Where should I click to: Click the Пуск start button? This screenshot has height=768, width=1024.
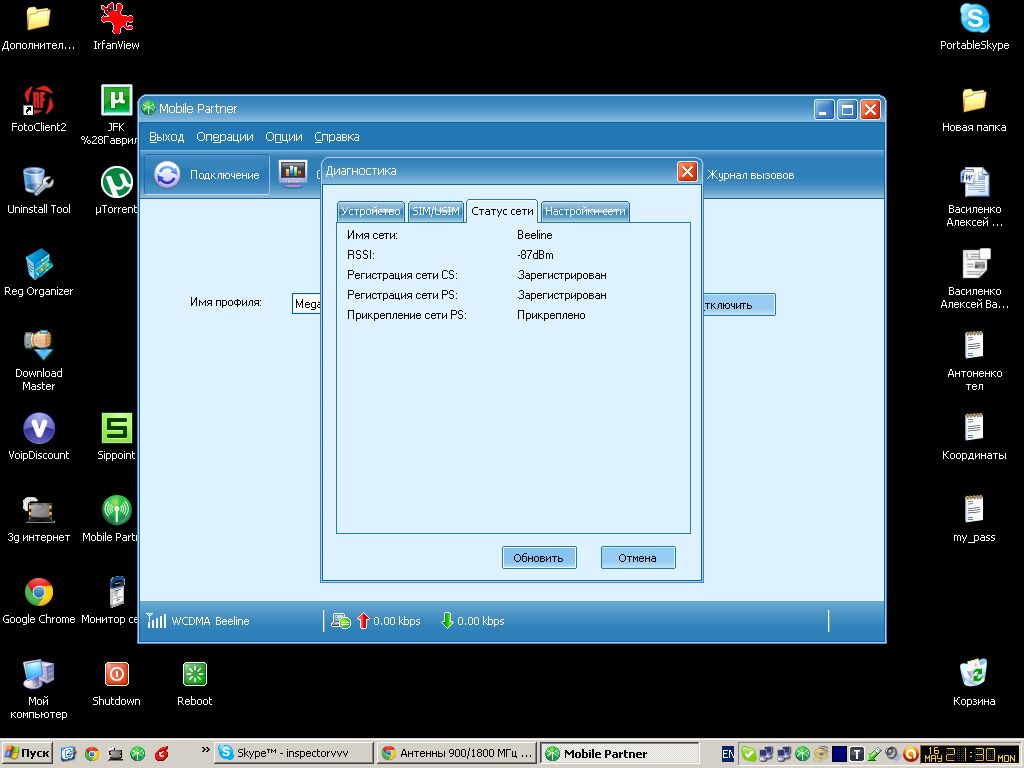click(27, 753)
